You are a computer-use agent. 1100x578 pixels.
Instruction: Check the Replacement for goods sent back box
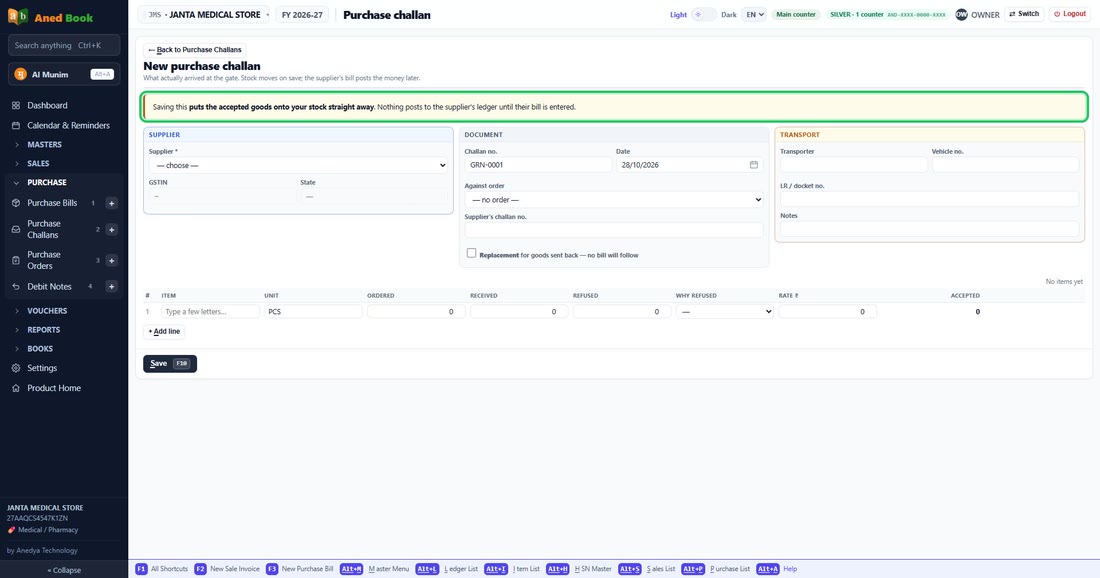pyautogui.click(x=471, y=253)
